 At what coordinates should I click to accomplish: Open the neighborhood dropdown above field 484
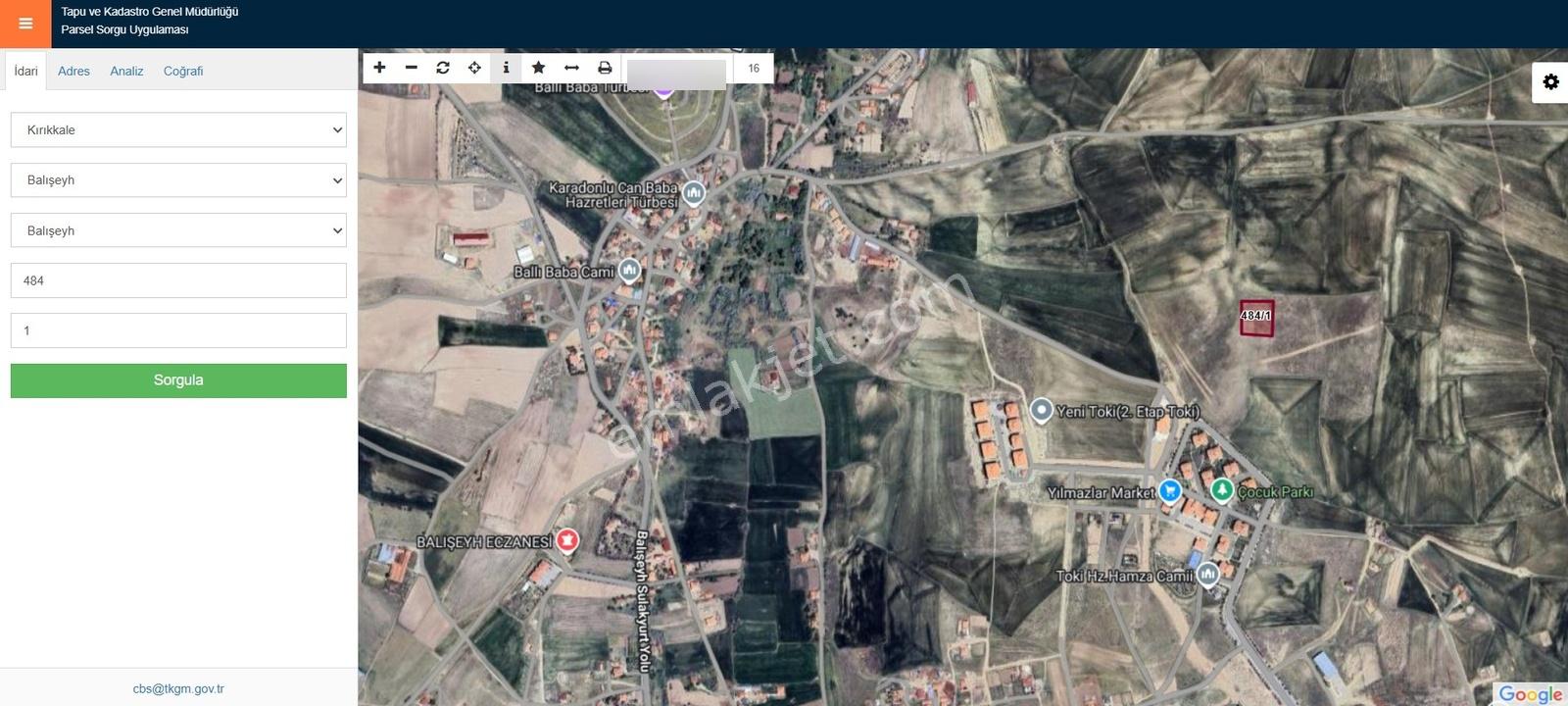(x=178, y=230)
